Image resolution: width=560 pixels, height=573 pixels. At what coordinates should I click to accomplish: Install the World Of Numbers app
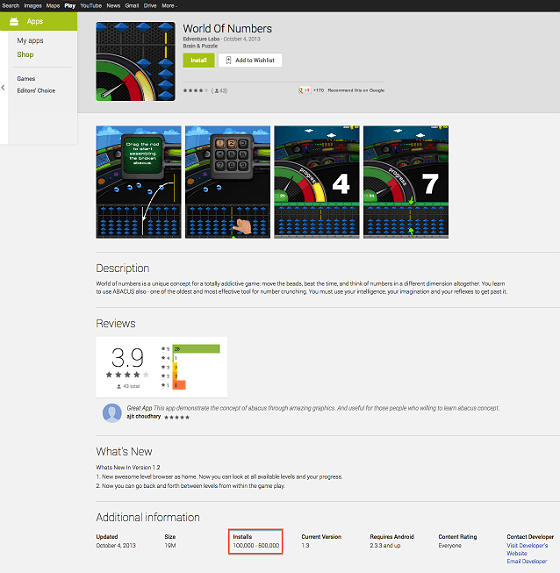[x=198, y=60]
